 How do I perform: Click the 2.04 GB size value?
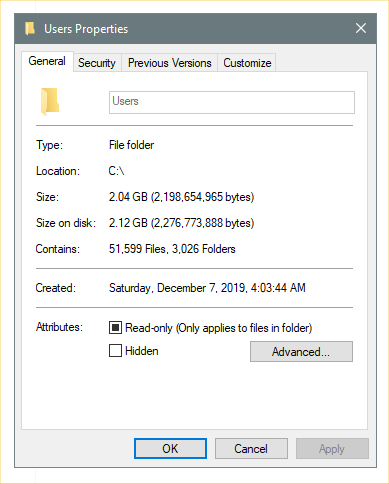point(181,197)
